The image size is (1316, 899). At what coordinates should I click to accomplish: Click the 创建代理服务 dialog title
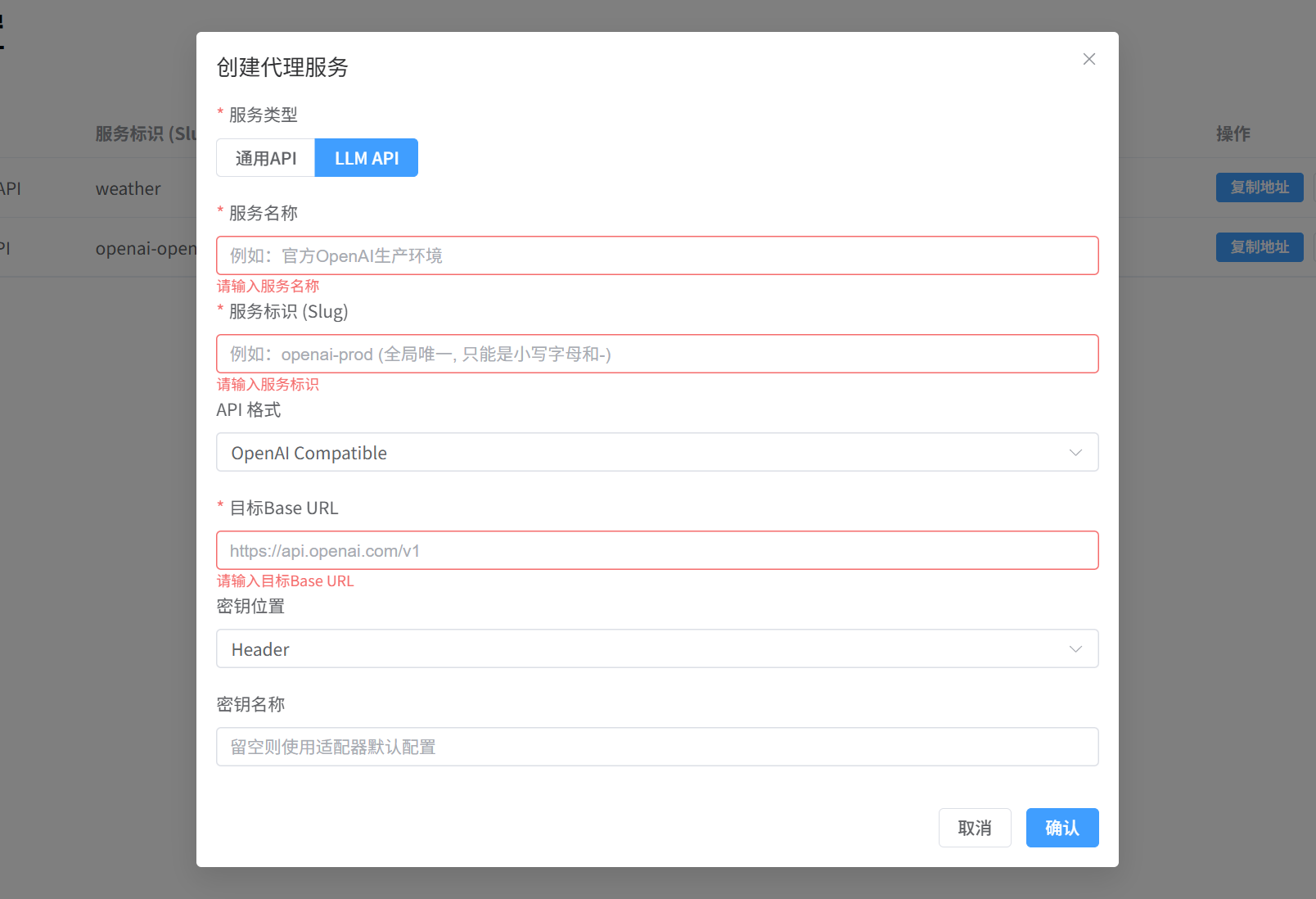[282, 67]
